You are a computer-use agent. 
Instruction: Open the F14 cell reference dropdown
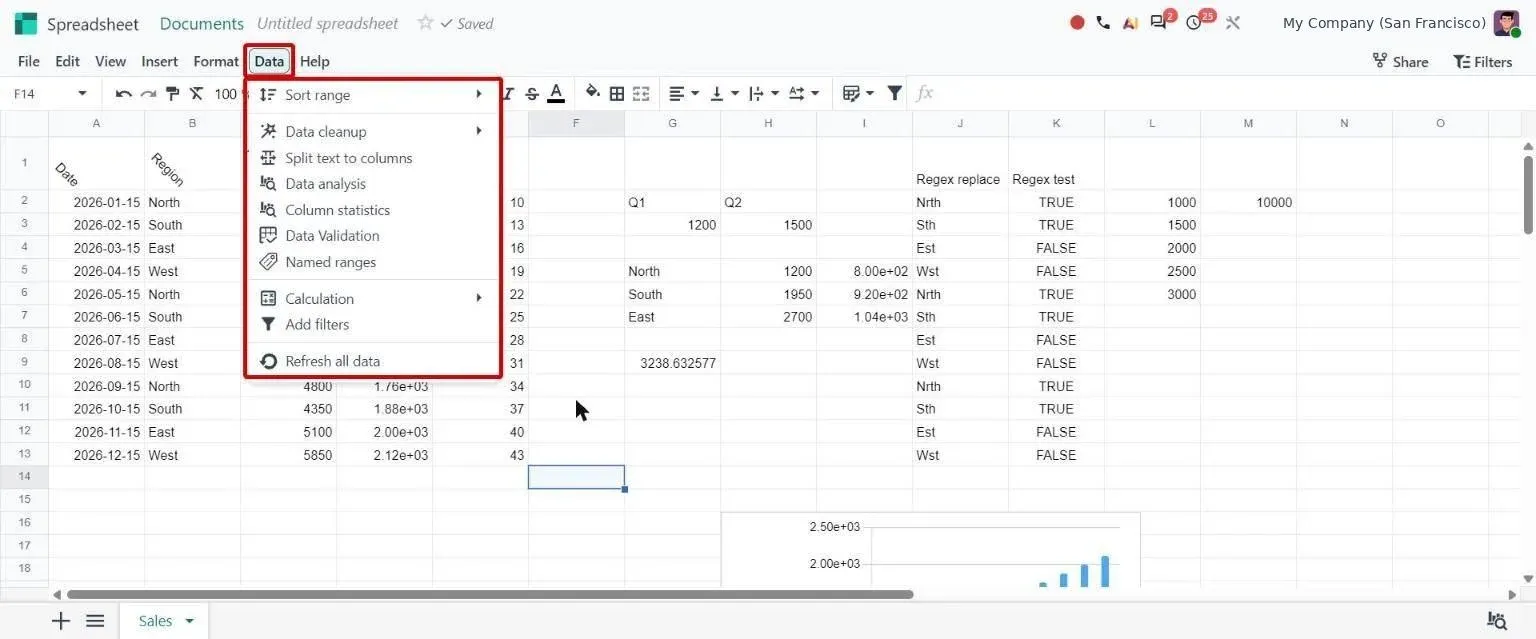click(82, 94)
